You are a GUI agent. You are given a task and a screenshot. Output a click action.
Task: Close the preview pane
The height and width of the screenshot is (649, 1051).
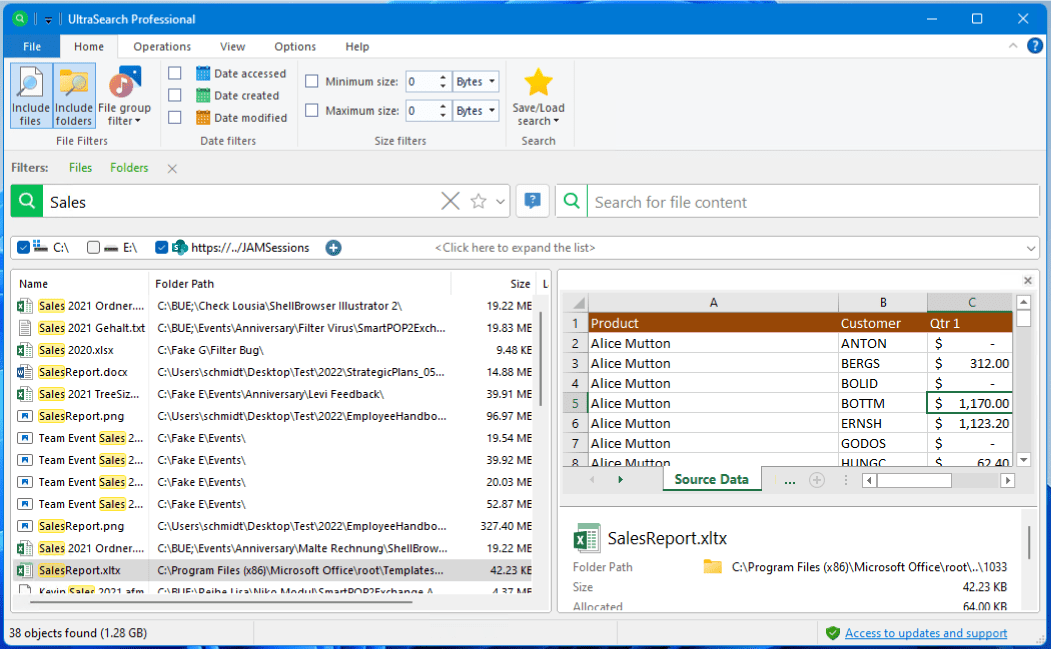coord(1028,281)
